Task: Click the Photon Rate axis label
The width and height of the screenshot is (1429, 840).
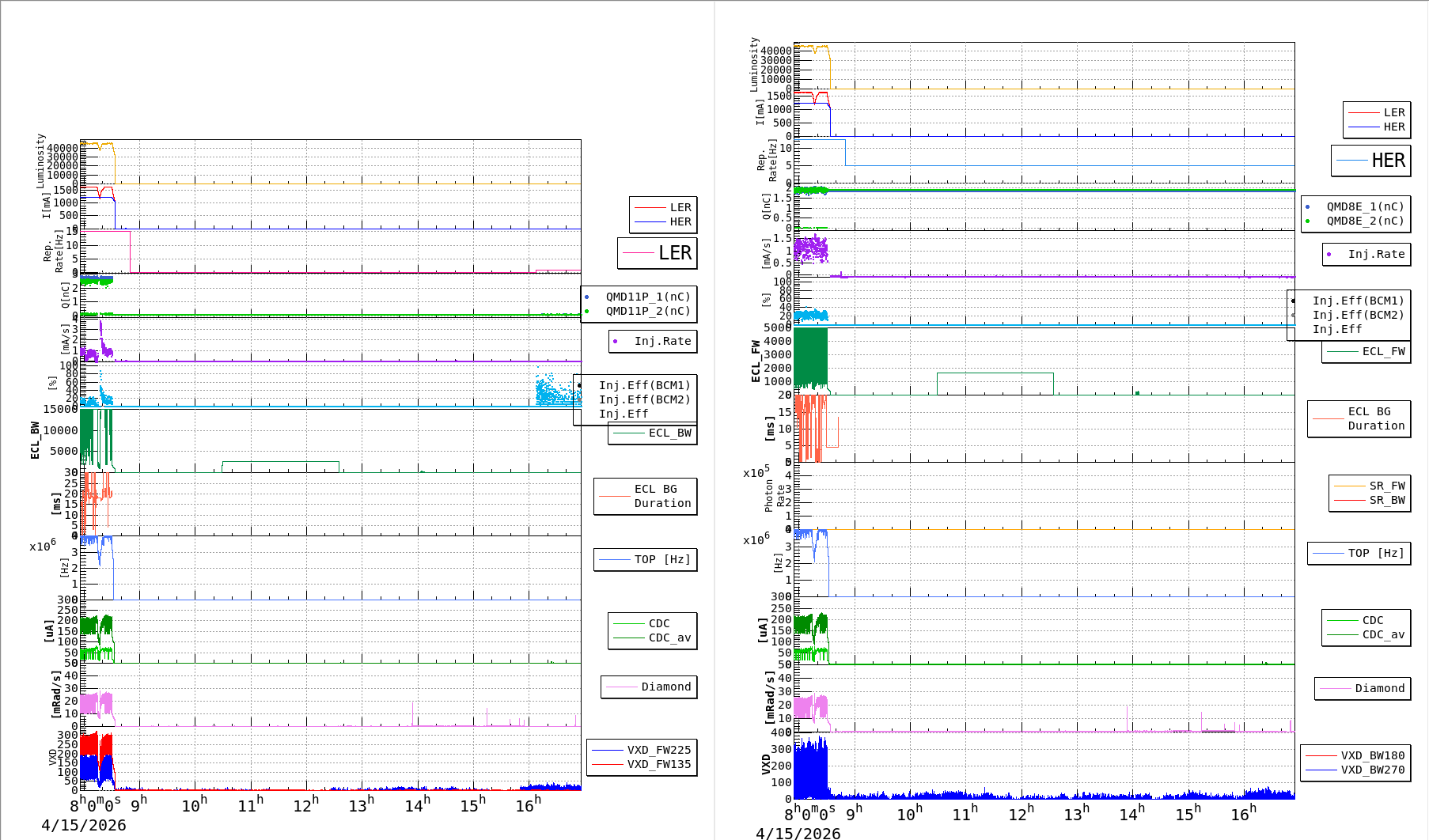Action: [x=775, y=496]
